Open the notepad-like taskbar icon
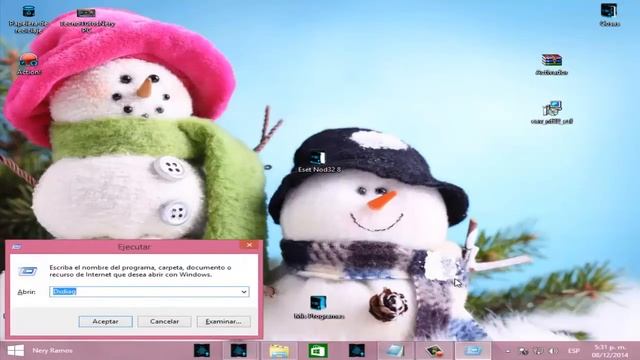This screenshot has height=360, width=640. pos(395,351)
